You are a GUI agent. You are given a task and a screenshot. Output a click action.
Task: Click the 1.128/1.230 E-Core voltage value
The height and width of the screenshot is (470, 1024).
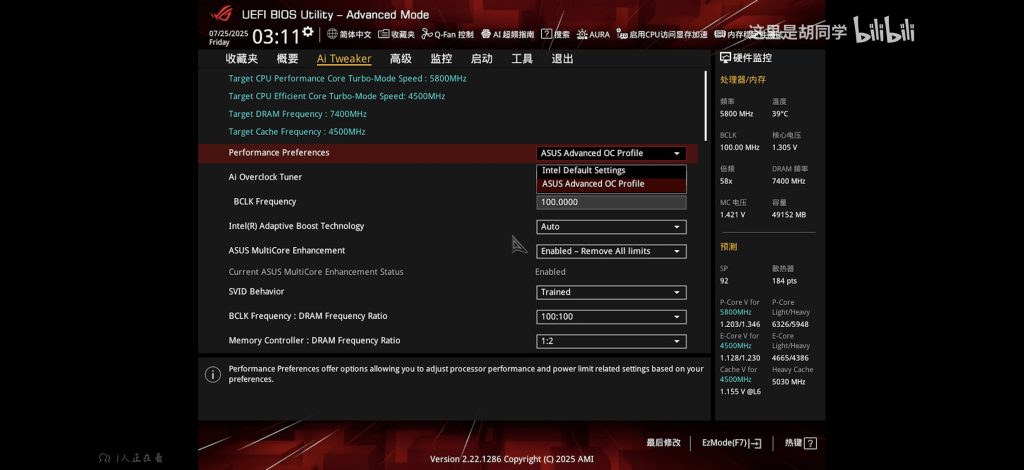(x=740, y=358)
